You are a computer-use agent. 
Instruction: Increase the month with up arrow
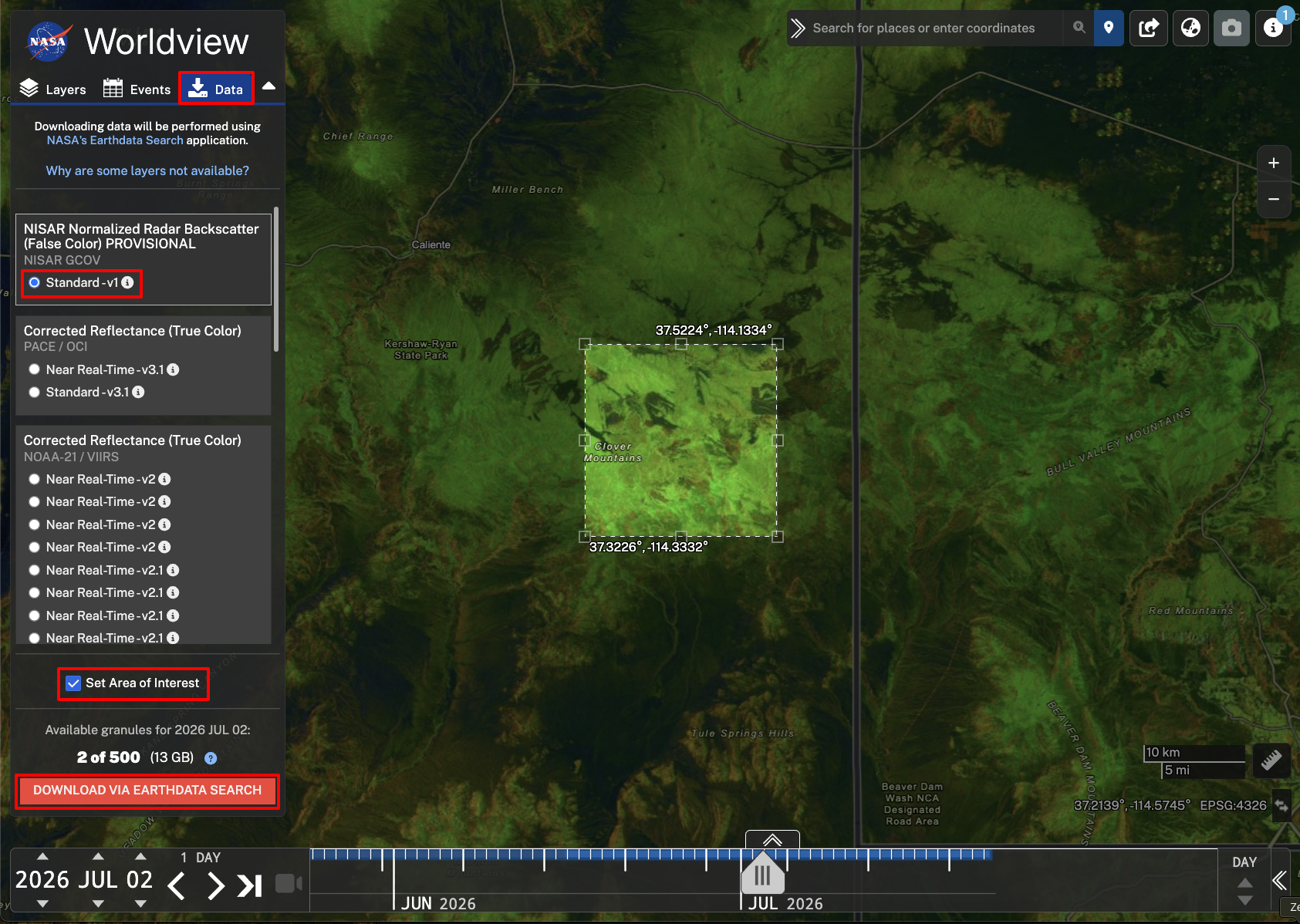(98, 856)
